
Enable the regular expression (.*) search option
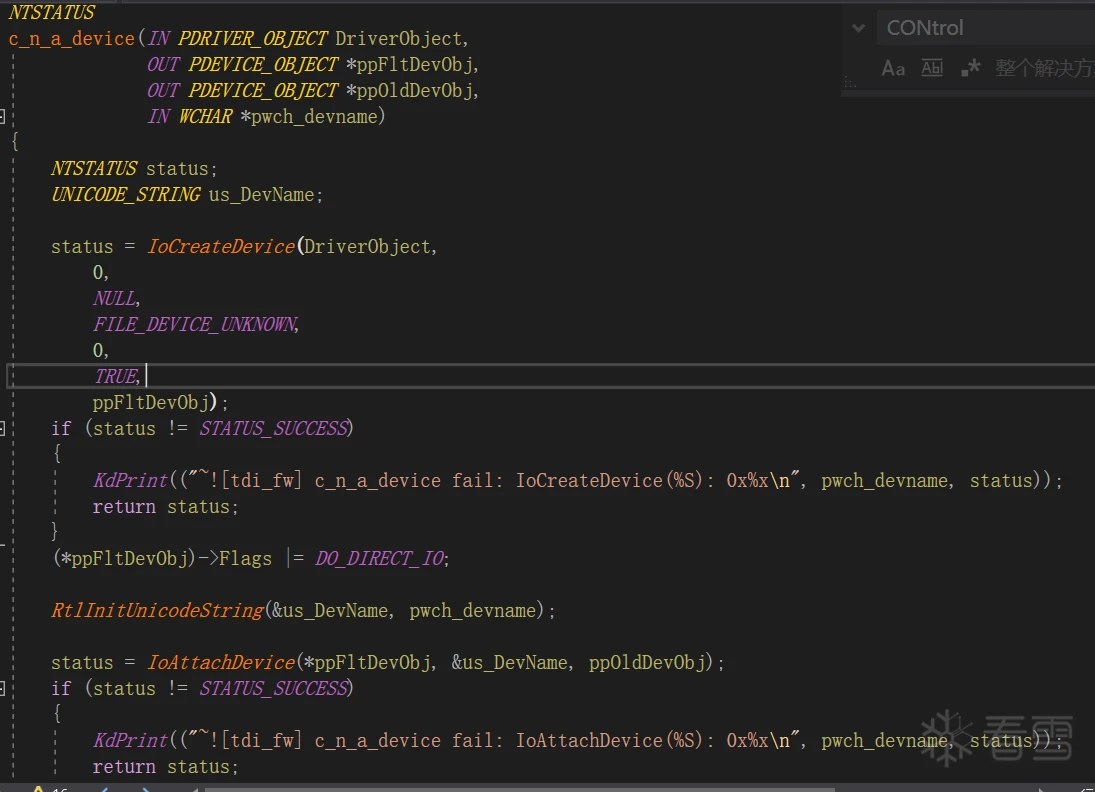[970, 68]
